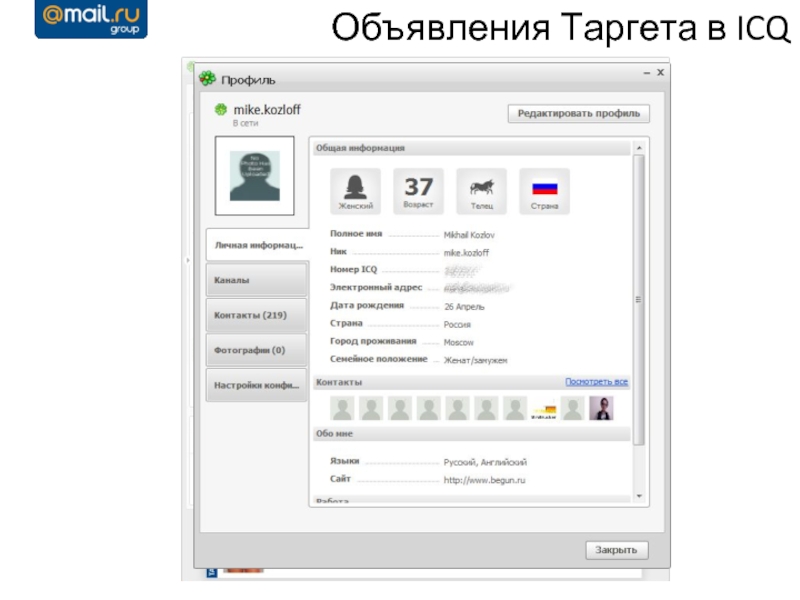Screen dimensions: 800x600
Task: Open the Фотографии (0) tab
Action: point(257,350)
